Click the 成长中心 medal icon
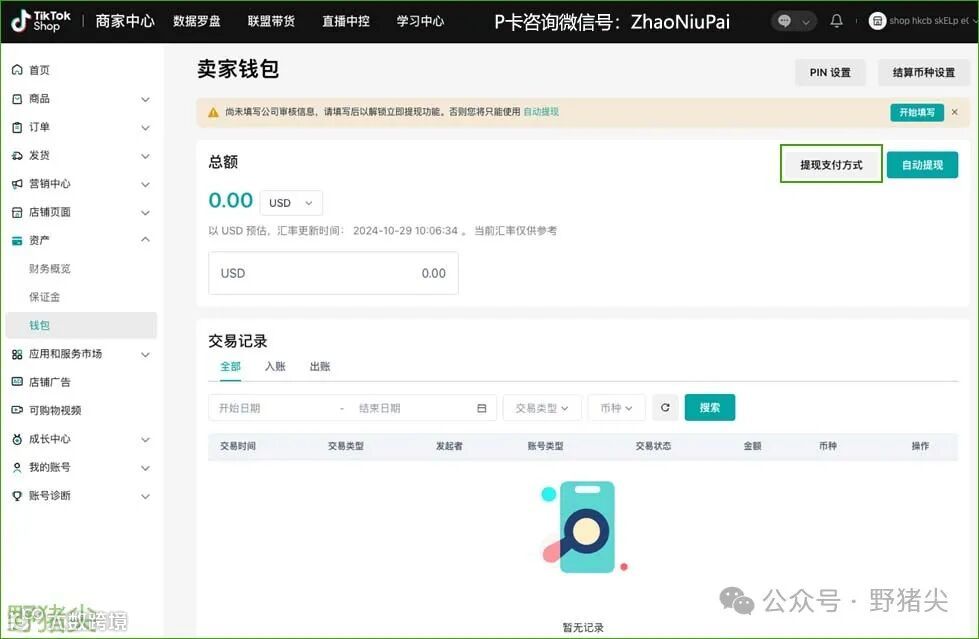979x639 pixels. (17, 439)
